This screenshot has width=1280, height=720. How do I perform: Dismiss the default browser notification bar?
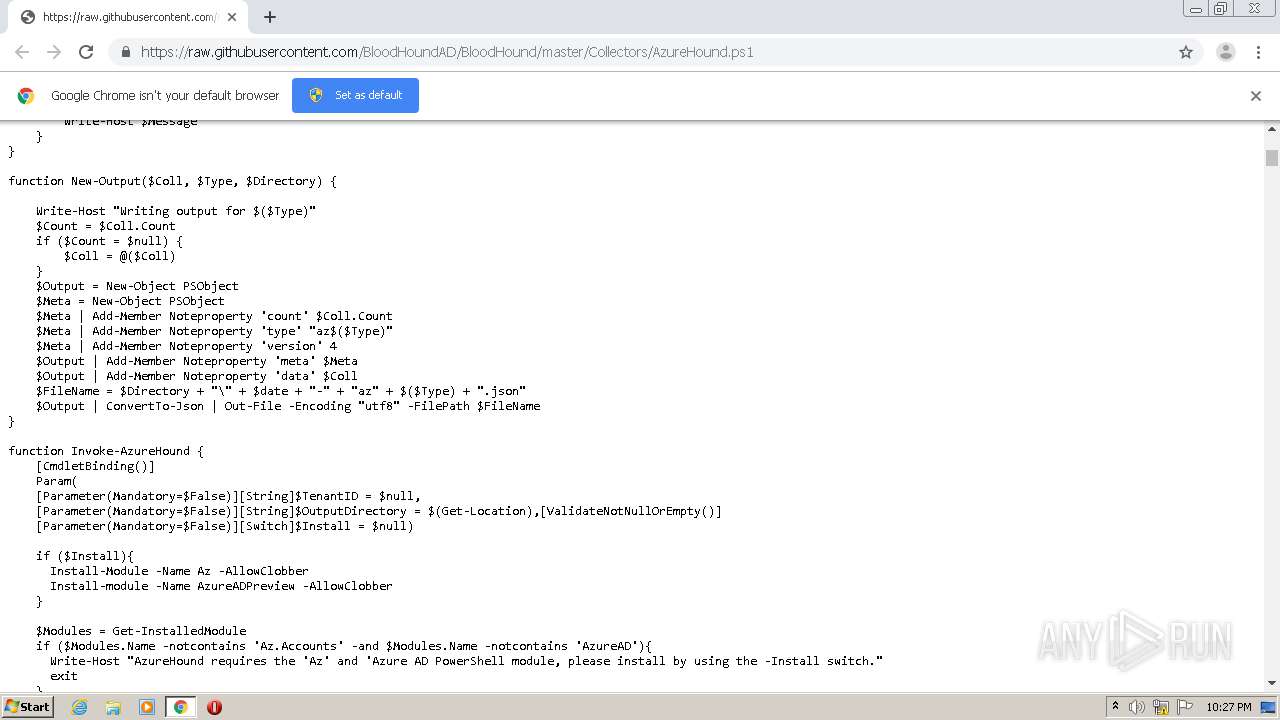[x=1256, y=96]
